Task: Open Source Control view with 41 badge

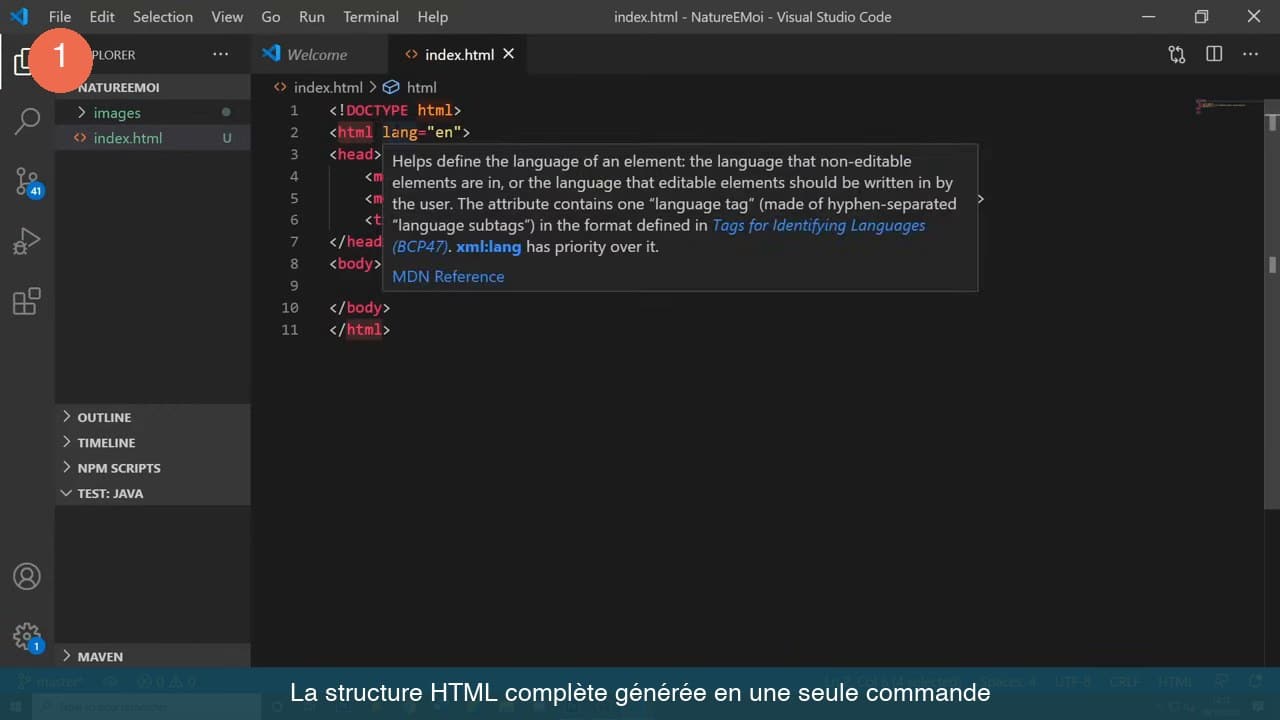Action: 27,181
